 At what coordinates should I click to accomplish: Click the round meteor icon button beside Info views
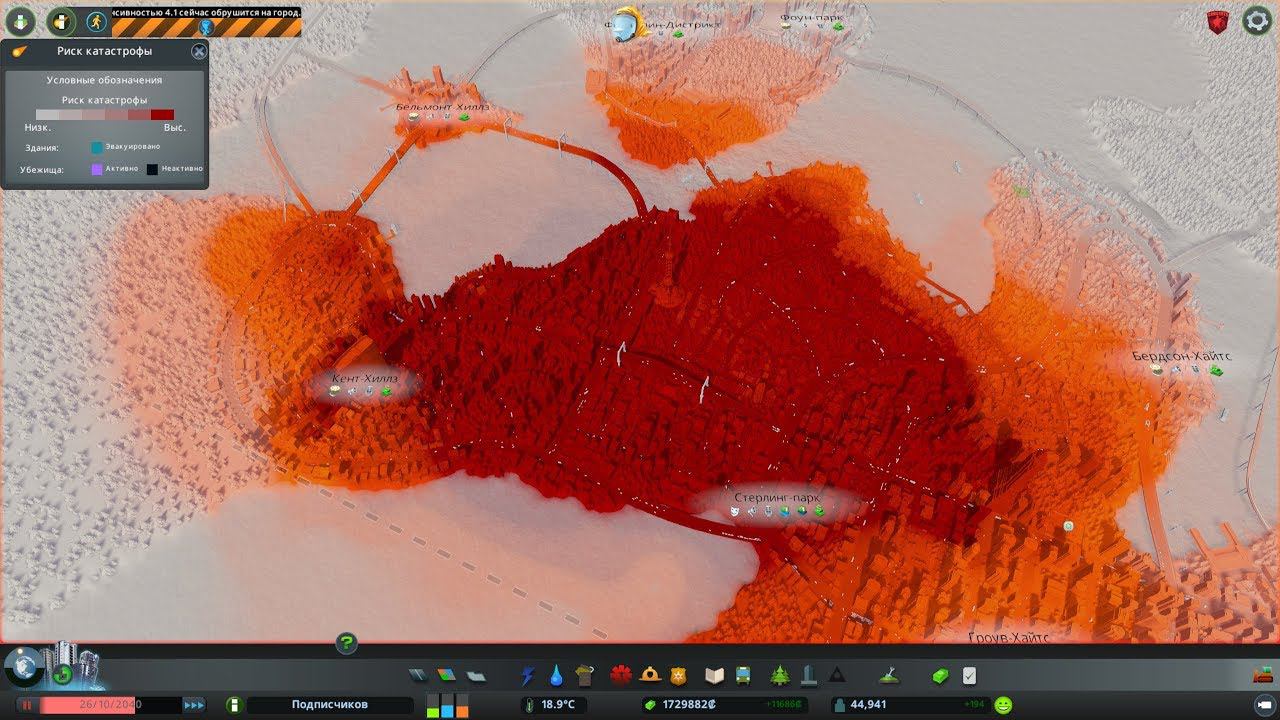click(62, 21)
